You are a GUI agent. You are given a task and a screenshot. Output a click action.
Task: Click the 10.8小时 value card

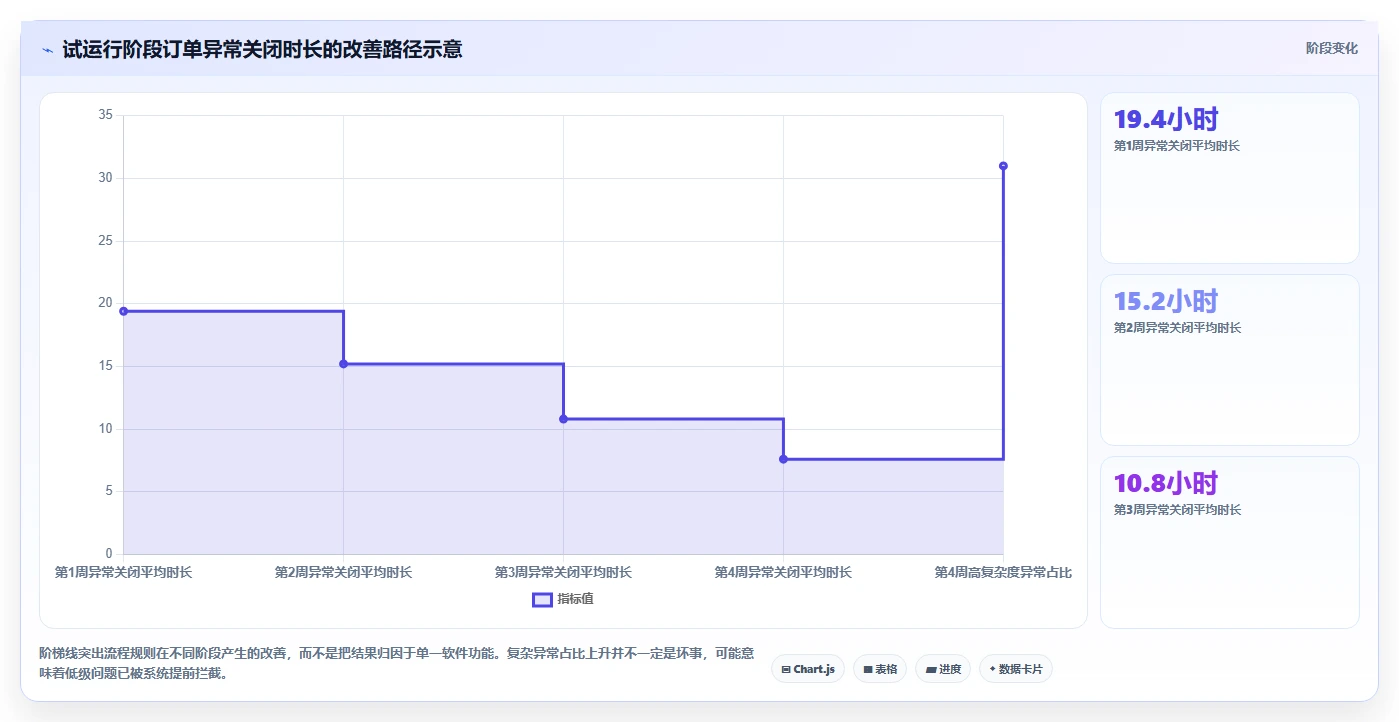(1229, 542)
